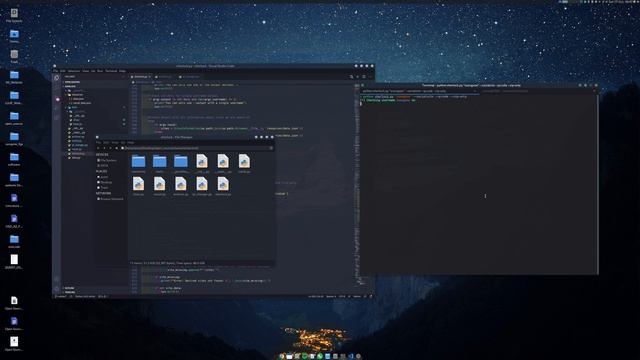Click encoding entry in VS Code status bar
The height and width of the screenshot is (360, 640).
(x=342, y=296)
